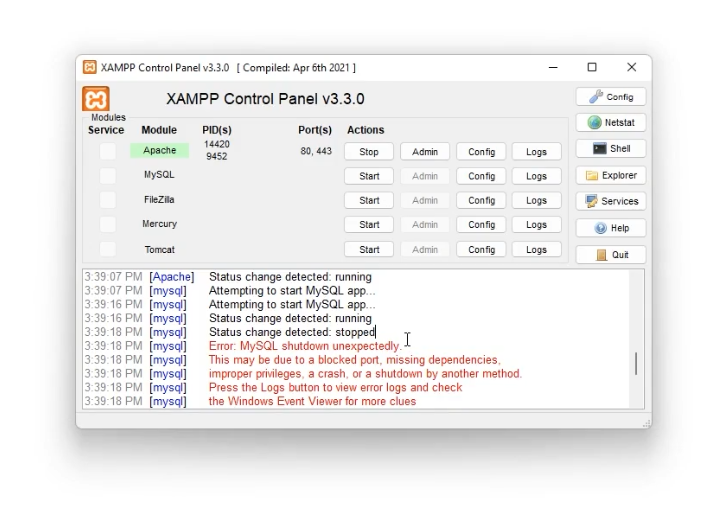The image size is (722, 515).
Task: Open the Services panel
Action: [610, 201]
